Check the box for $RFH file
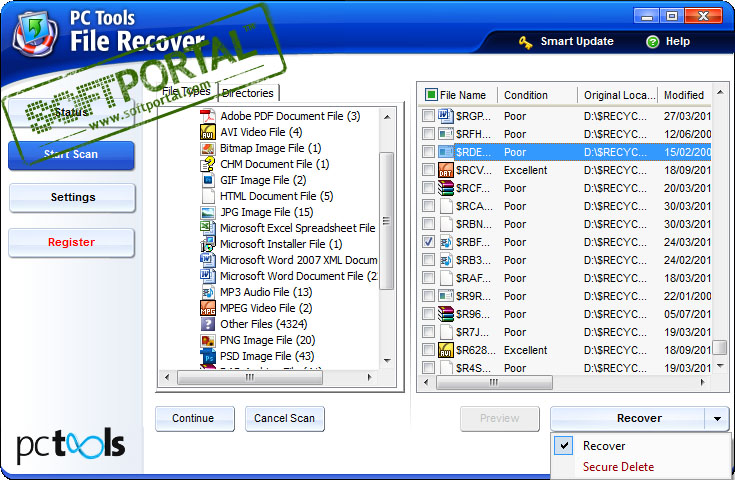 click(x=428, y=134)
